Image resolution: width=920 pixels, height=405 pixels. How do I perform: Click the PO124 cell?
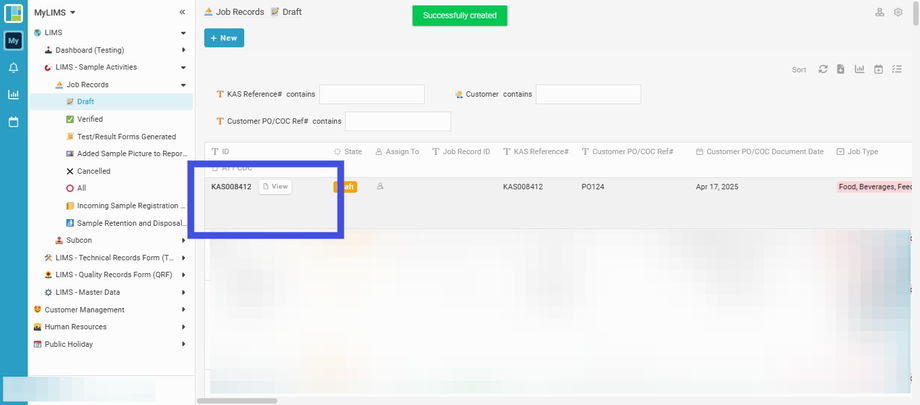[x=593, y=187]
